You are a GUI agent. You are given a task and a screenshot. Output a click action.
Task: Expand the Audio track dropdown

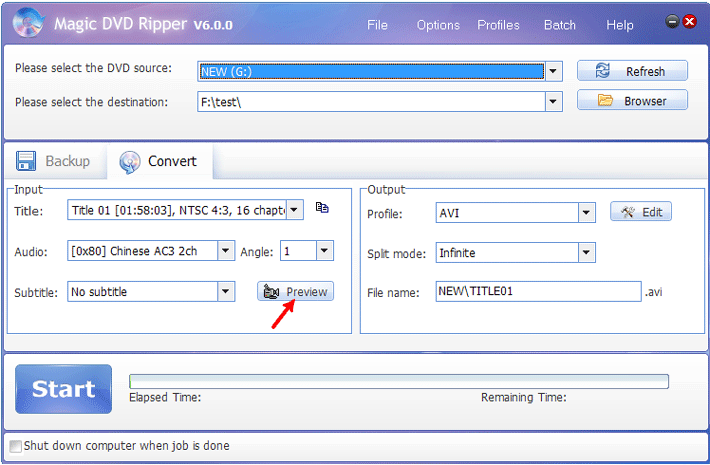pos(225,250)
